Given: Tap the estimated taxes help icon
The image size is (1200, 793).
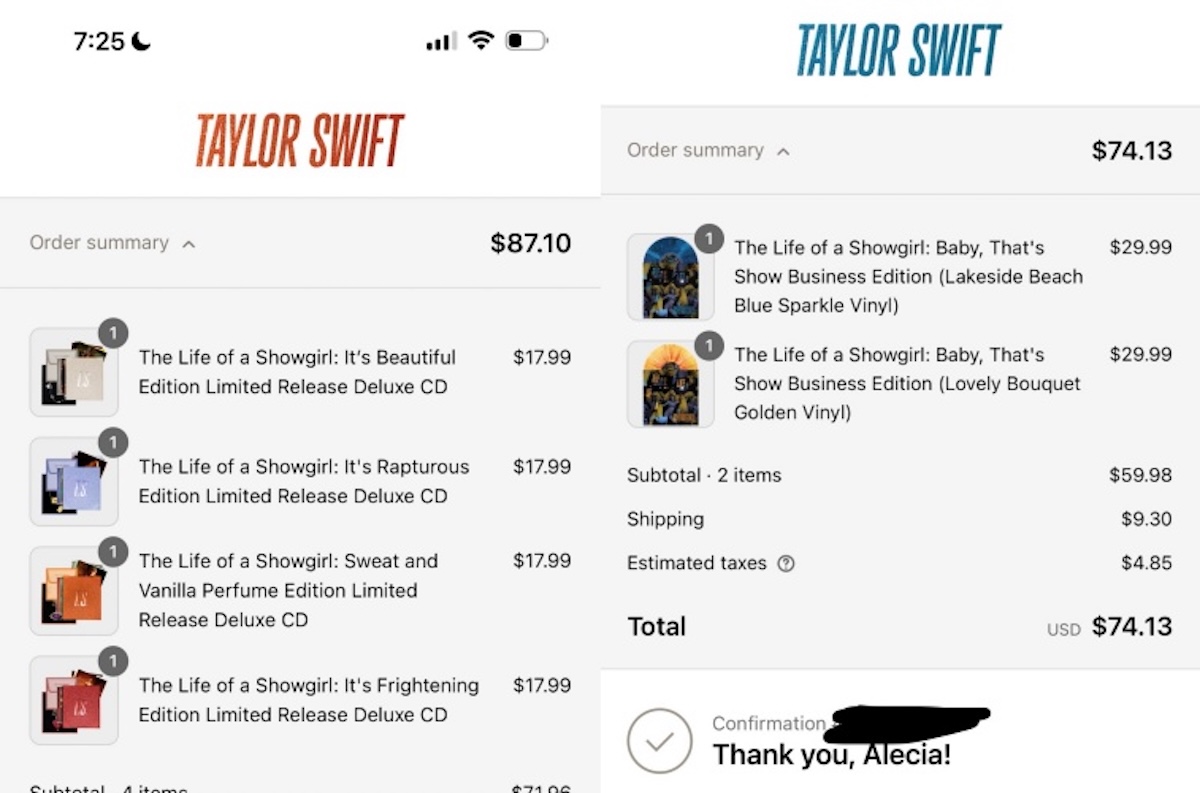Looking at the screenshot, I should tap(786, 564).
